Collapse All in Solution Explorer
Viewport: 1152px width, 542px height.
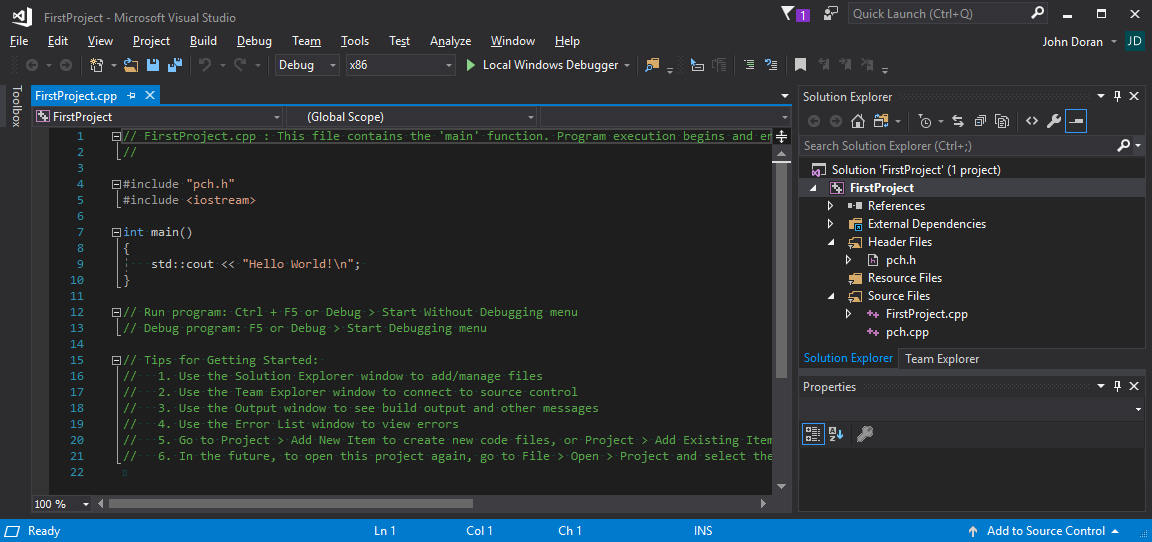click(980, 121)
